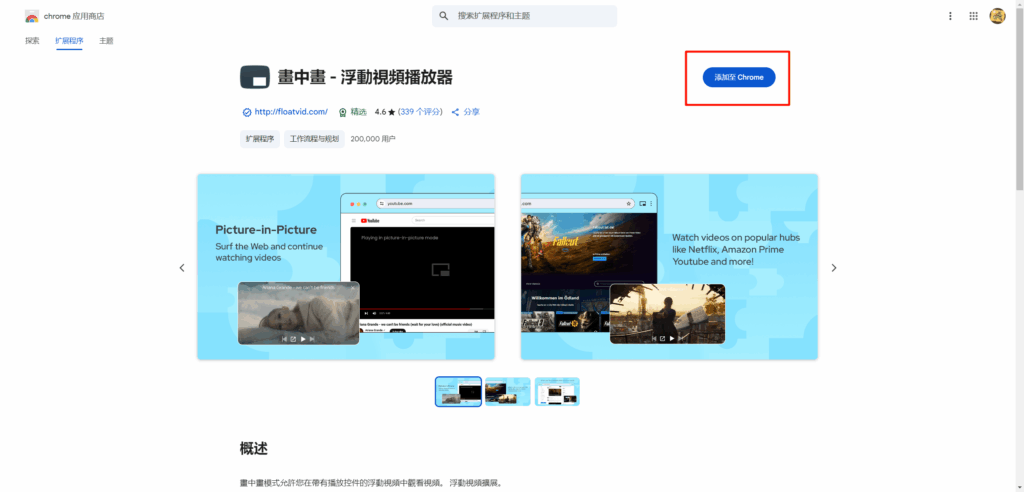
Task: Open the 339 个评分 ratings link
Action: point(421,112)
